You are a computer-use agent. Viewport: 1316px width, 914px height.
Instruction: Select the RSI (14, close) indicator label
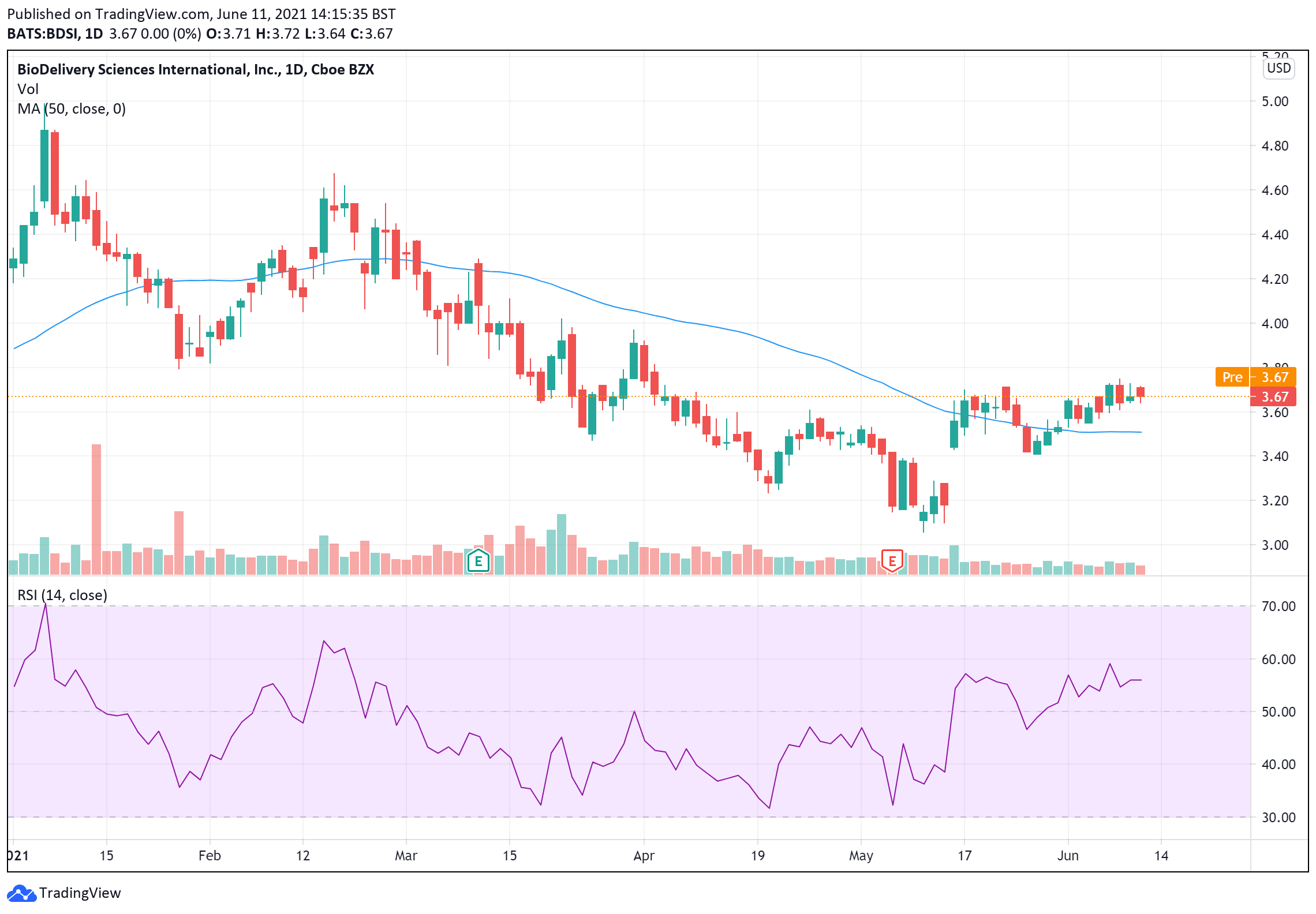pos(62,595)
